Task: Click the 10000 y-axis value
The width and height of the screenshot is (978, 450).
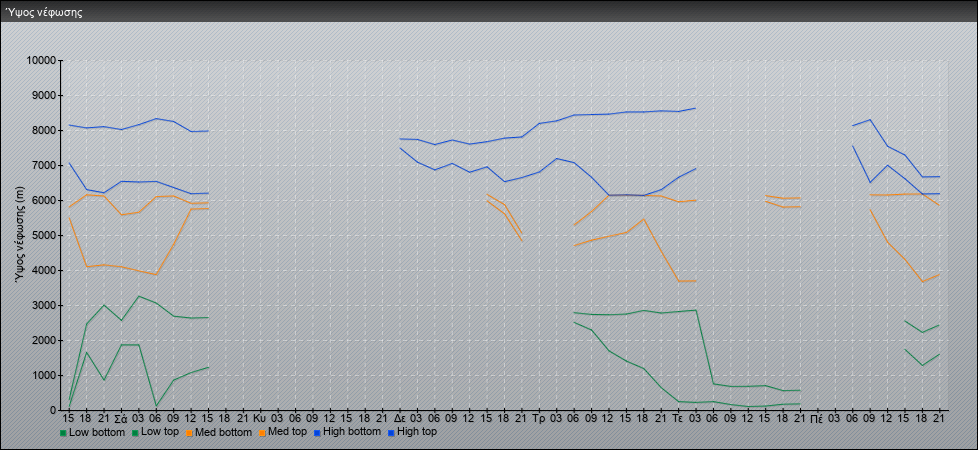Action: (42, 61)
